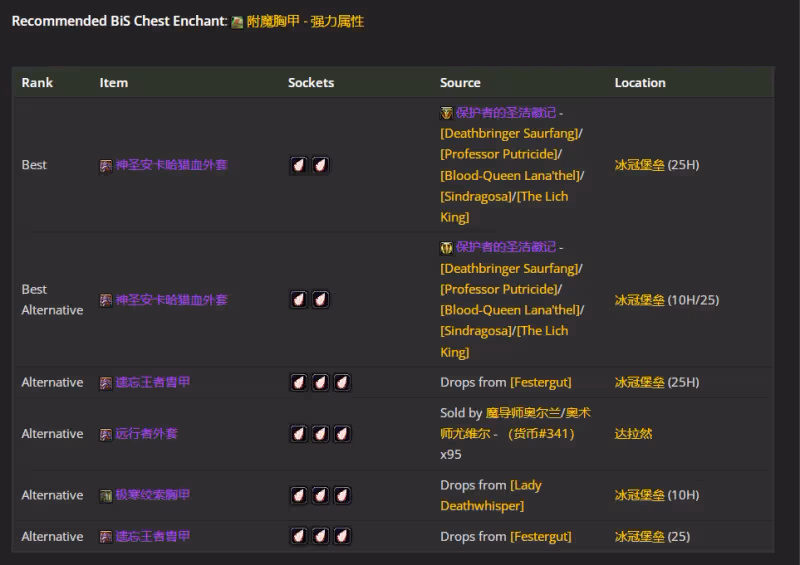Click [Festergut] link in the 25H row
The width and height of the screenshot is (800, 565).
(541, 382)
